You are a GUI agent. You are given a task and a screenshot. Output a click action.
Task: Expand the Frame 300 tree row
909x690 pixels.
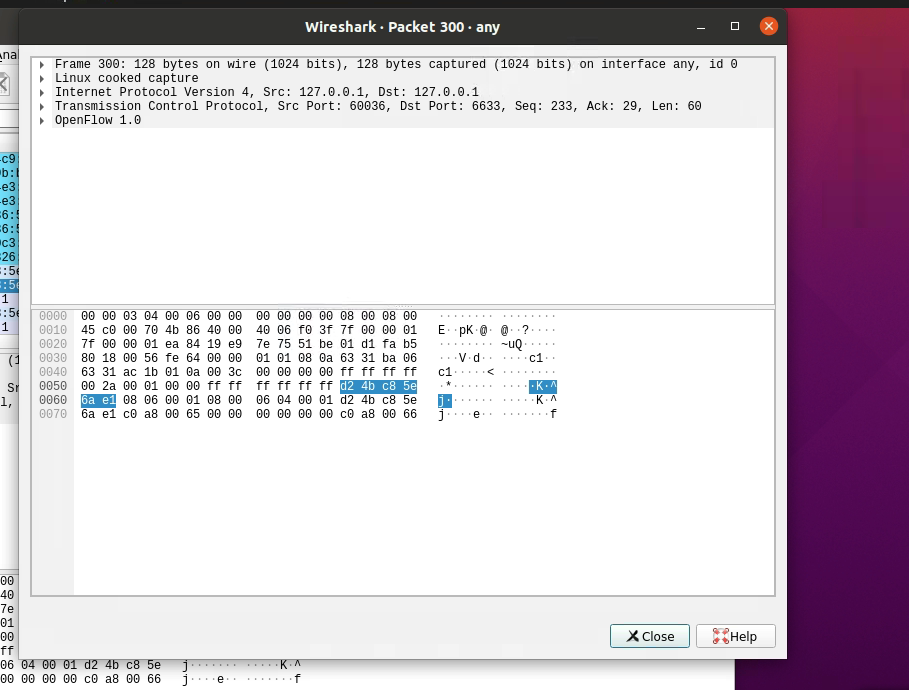pyautogui.click(x=42, y=64)
